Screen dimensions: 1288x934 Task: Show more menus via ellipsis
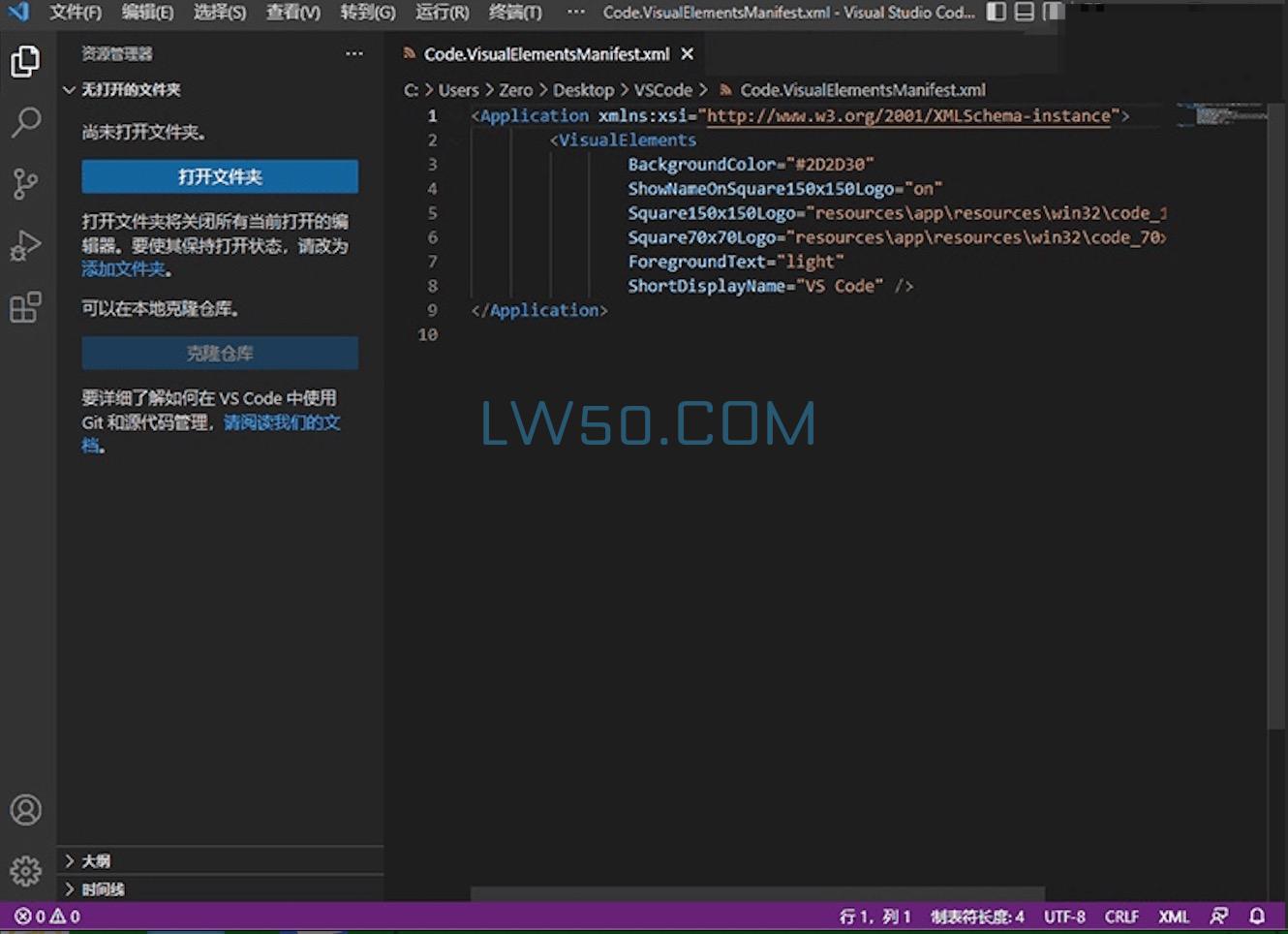coord(575,13)
